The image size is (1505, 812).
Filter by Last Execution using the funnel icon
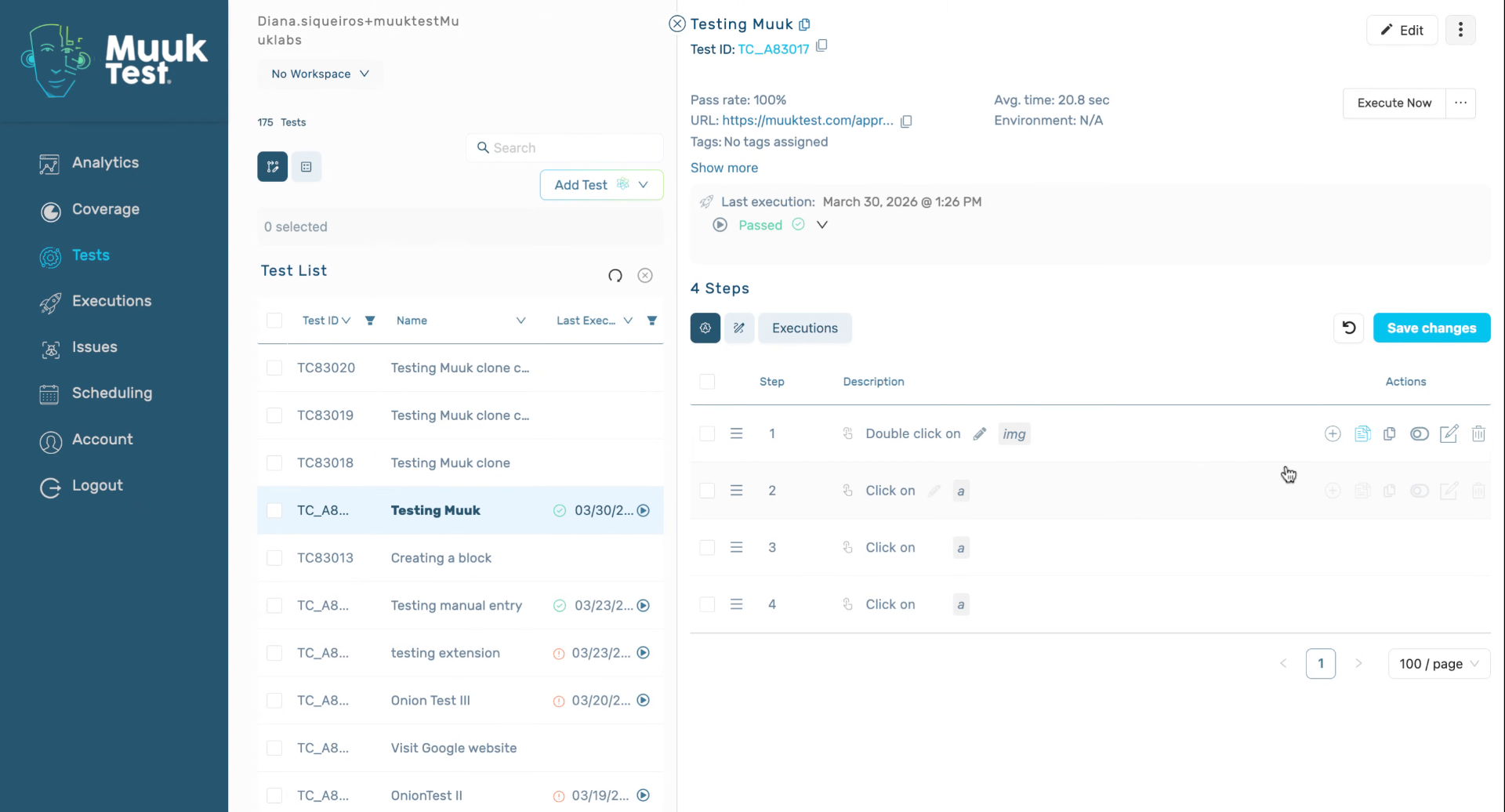[x=652, y=321]
